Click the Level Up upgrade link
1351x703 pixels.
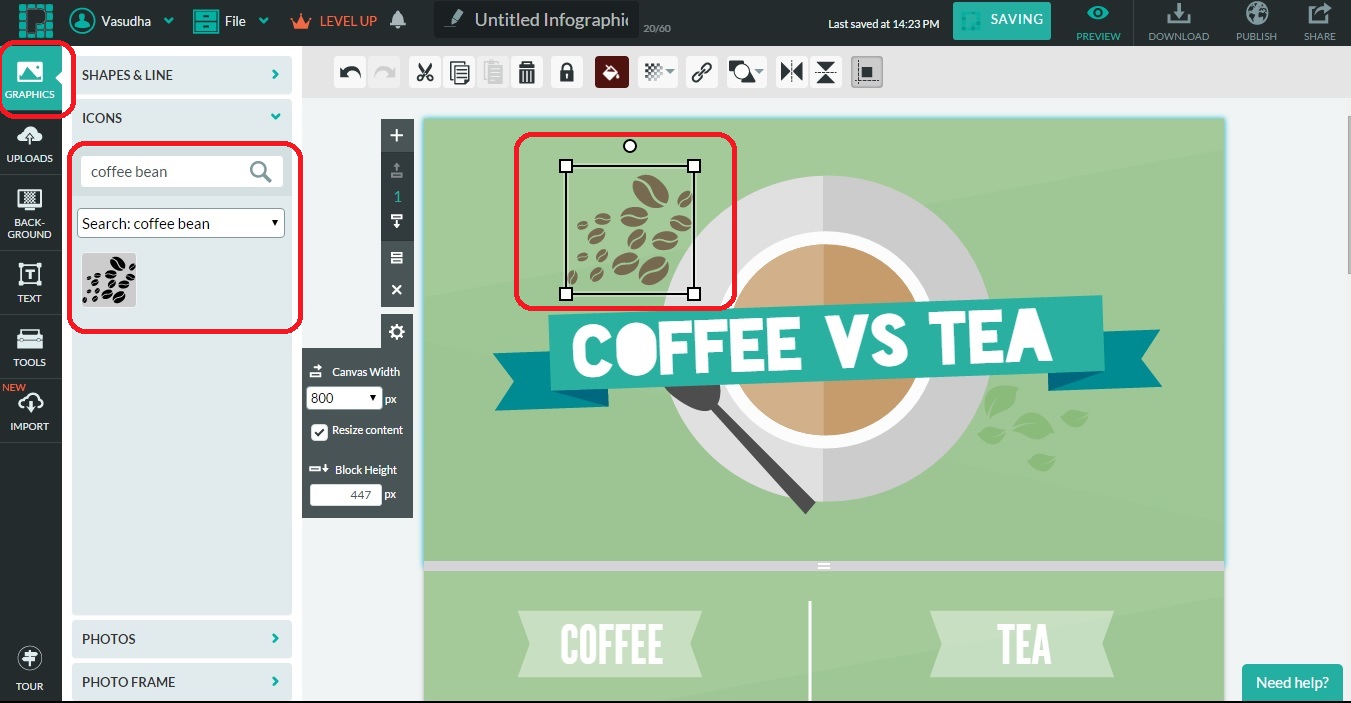(x=333, y=20)
